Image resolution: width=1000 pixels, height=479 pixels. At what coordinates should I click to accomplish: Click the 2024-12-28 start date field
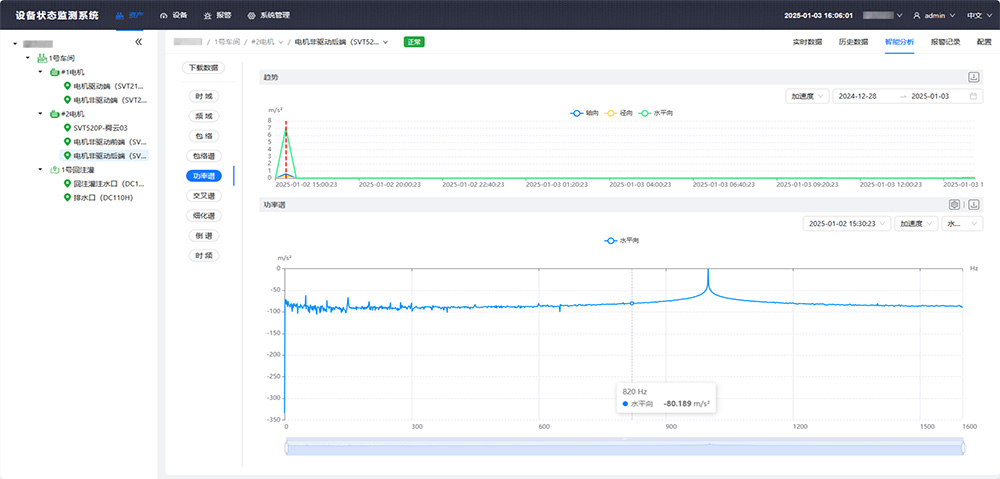[x=857, y=96]
